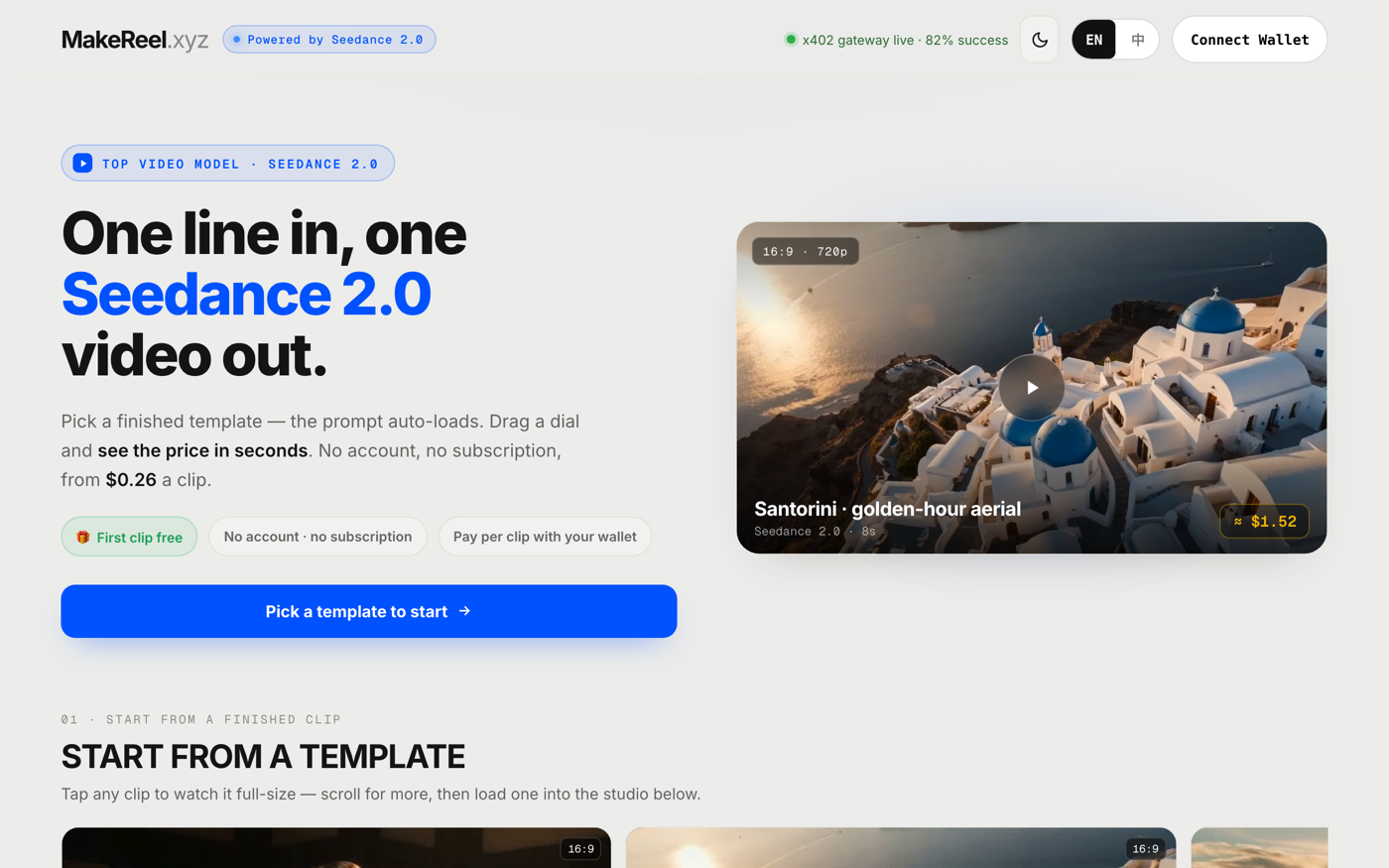
Task: Switch language to EN
Action: (1093, 40)
